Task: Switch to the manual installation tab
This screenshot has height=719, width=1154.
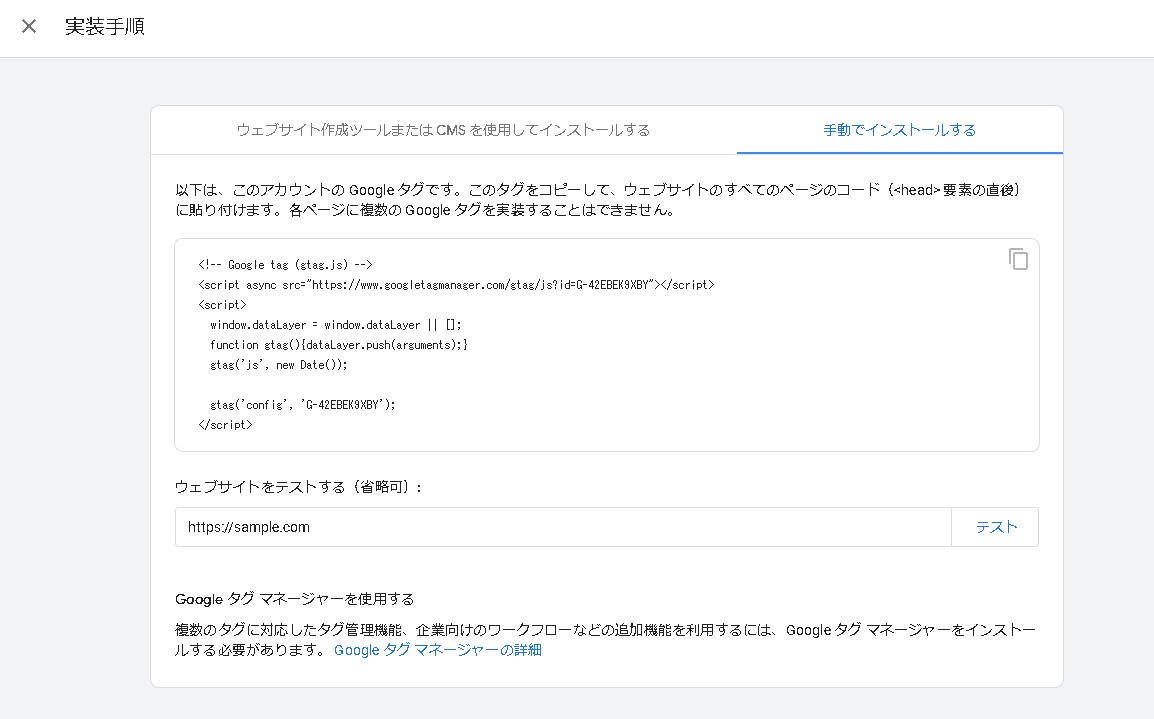Action: (898, 129)
